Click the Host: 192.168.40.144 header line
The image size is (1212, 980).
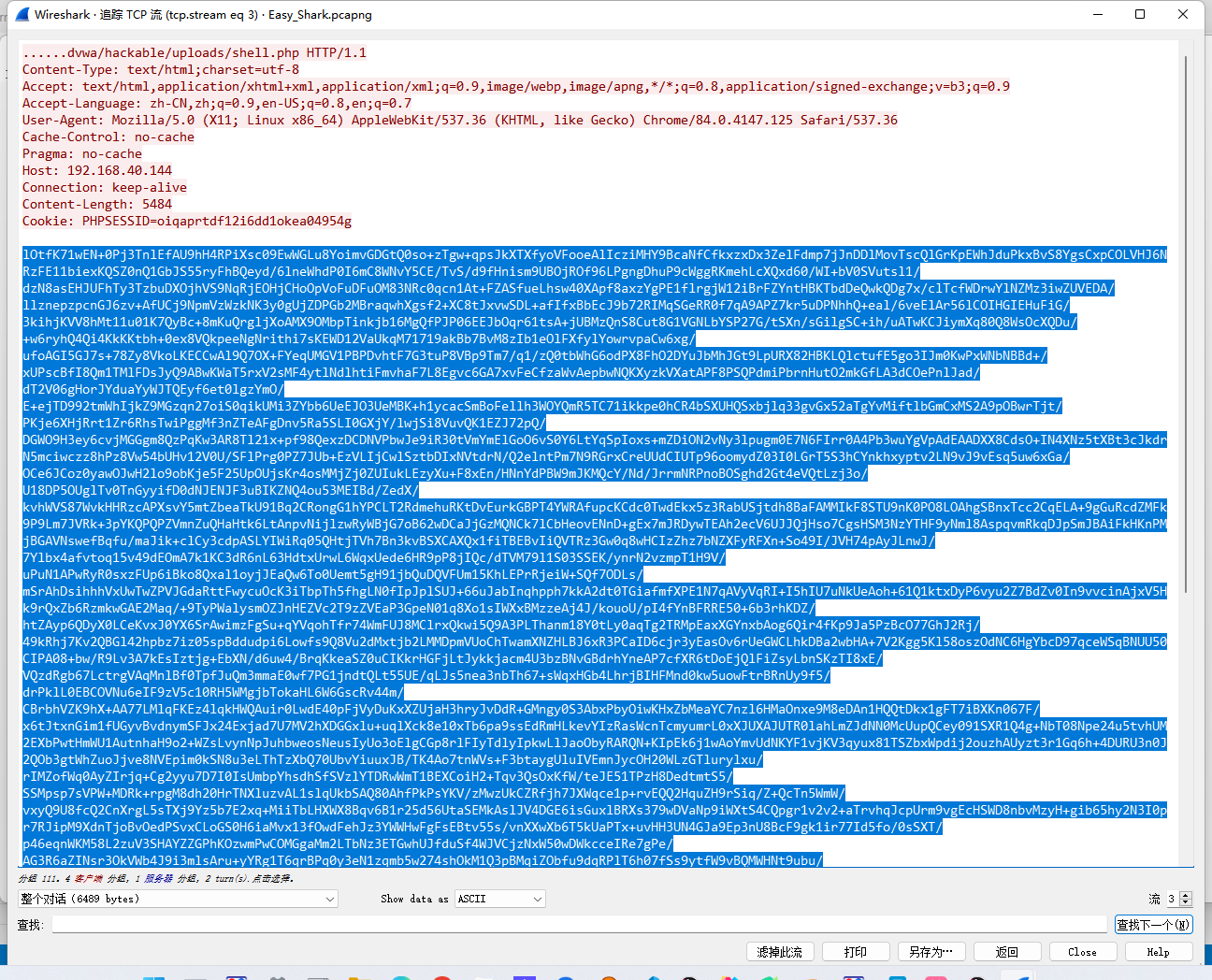pyautogui.click(x=97, y=170)
